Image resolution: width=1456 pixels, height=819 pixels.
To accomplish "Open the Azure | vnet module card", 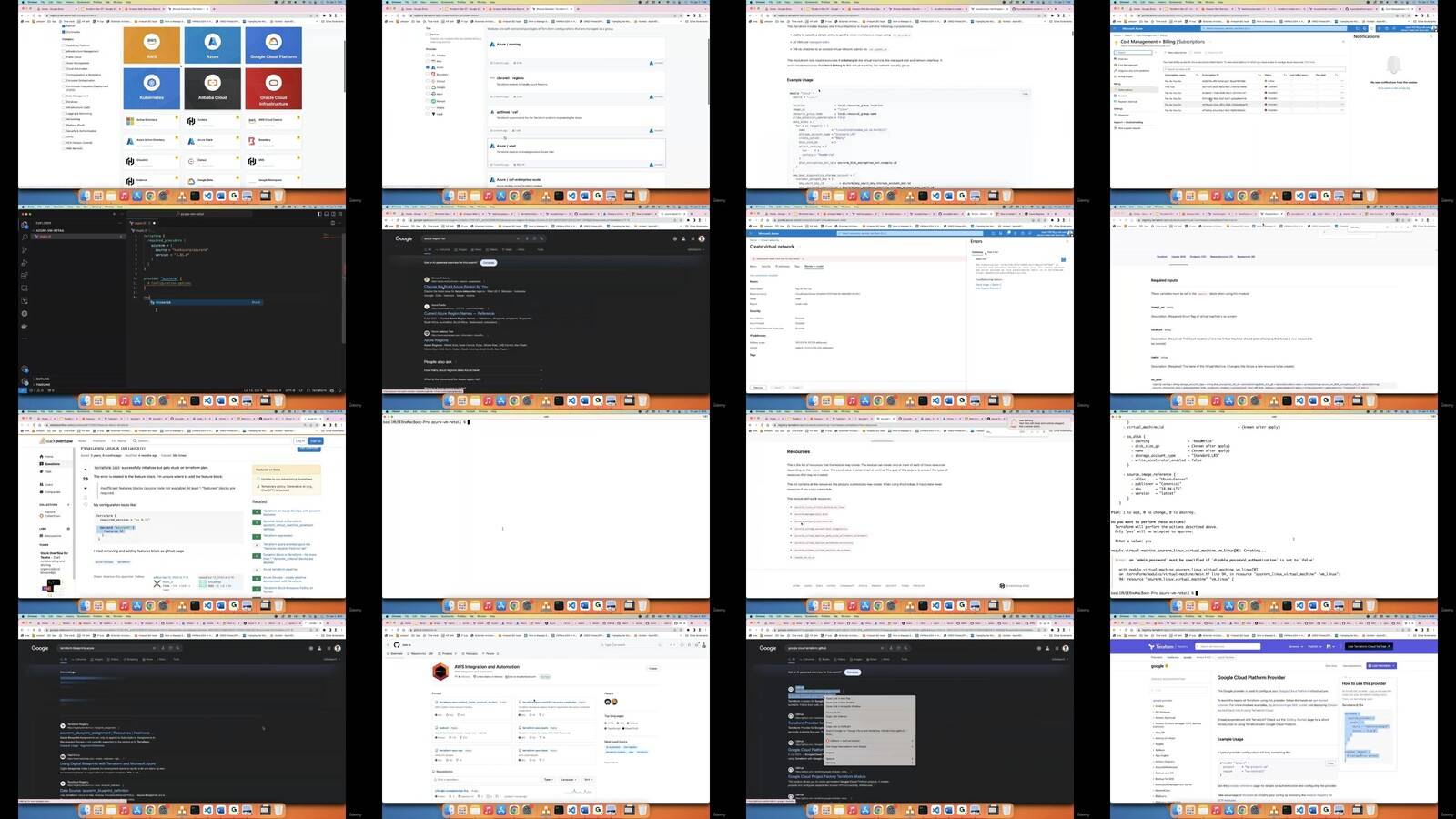I will 577,155.
